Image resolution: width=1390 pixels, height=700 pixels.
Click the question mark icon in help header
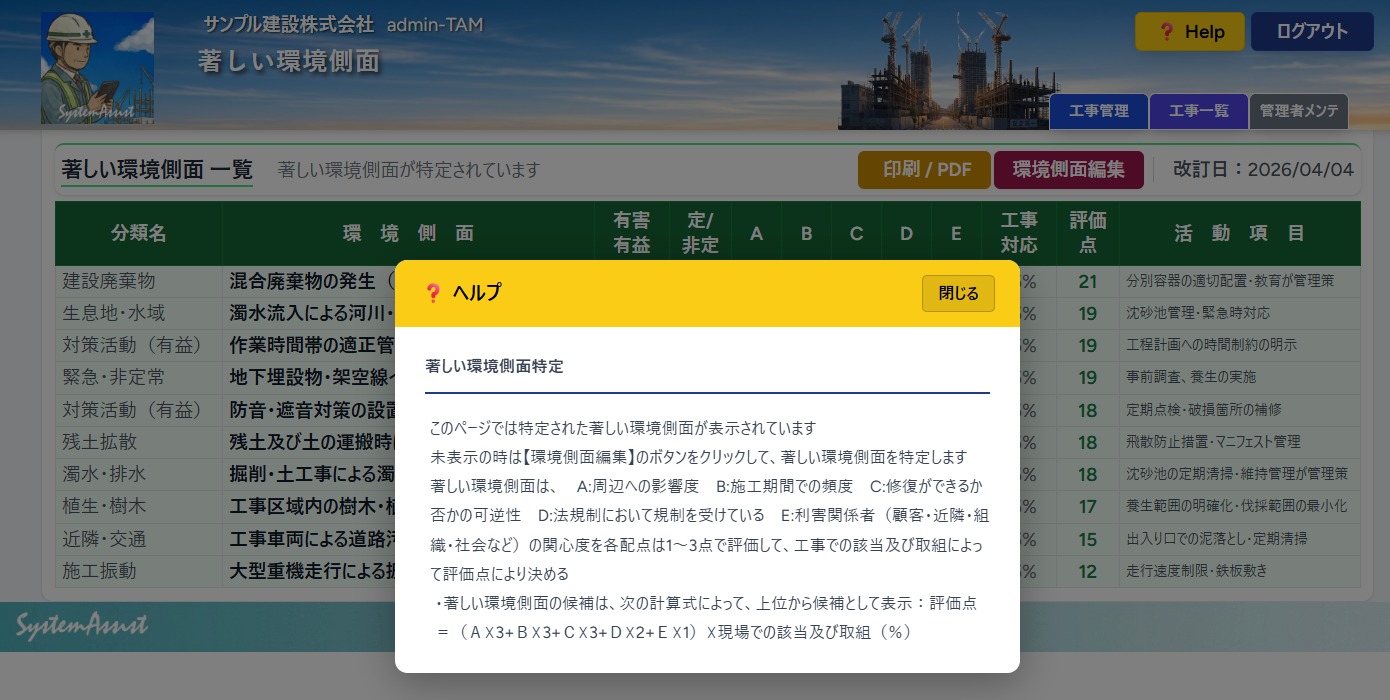coord(433,293)
